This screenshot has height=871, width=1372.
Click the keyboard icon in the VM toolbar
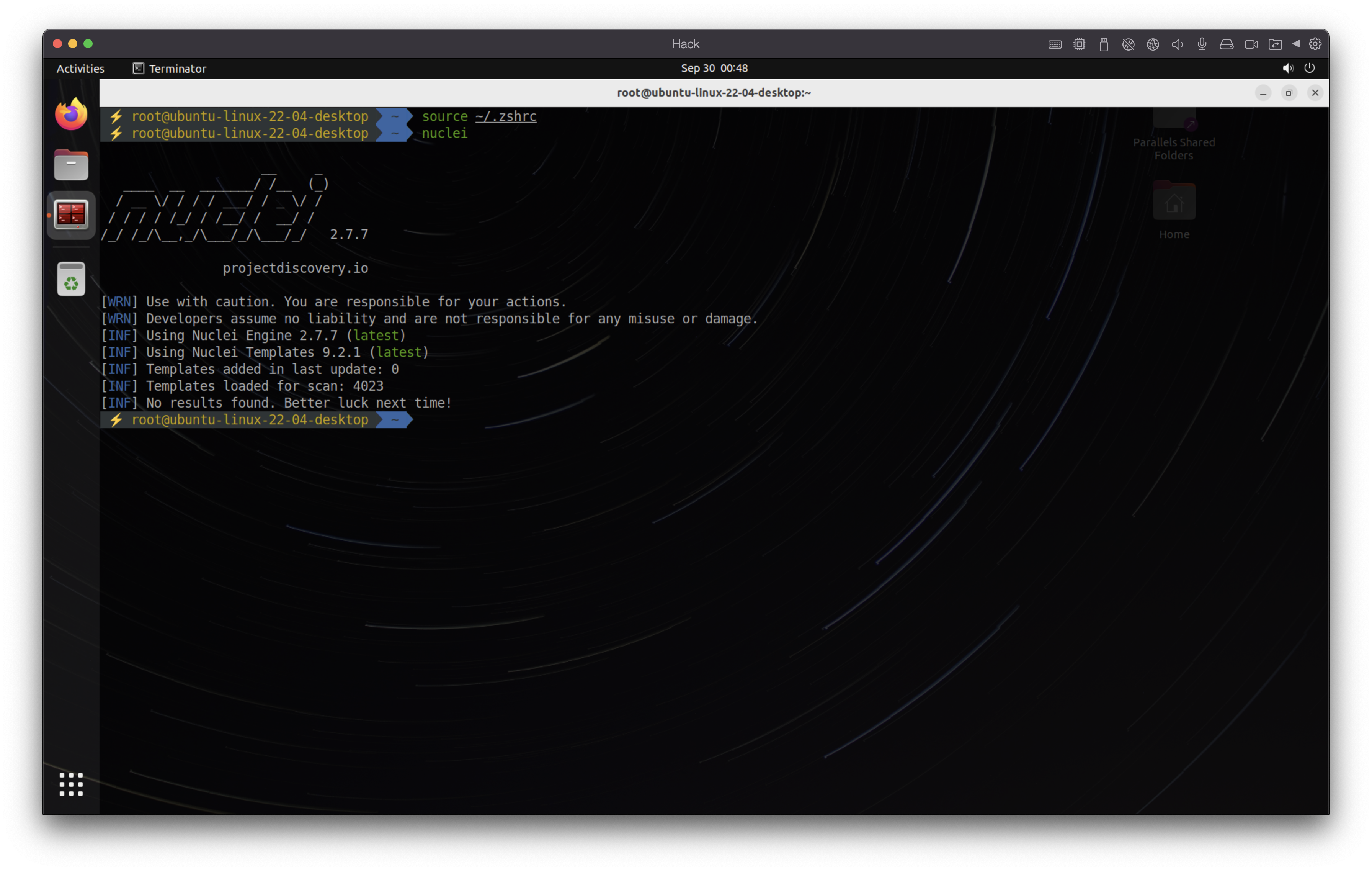point(1055,44)
